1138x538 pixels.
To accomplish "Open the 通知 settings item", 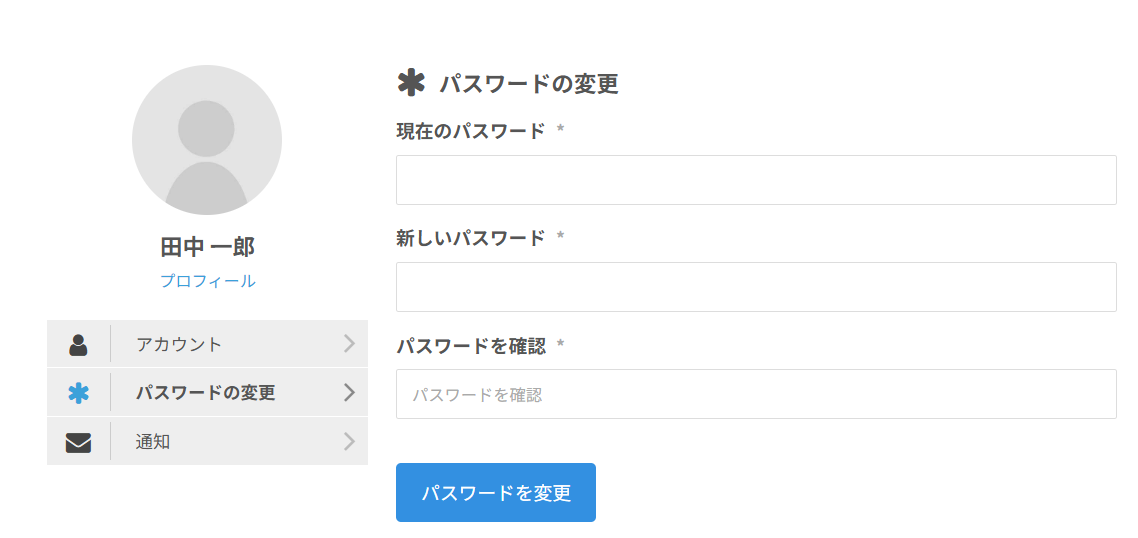I will [153, 442].
